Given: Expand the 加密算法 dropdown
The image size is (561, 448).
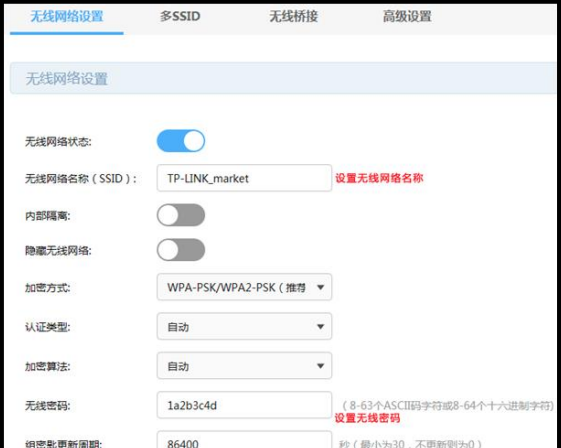Looking at the screenshot, I should (x=244, y=366).
